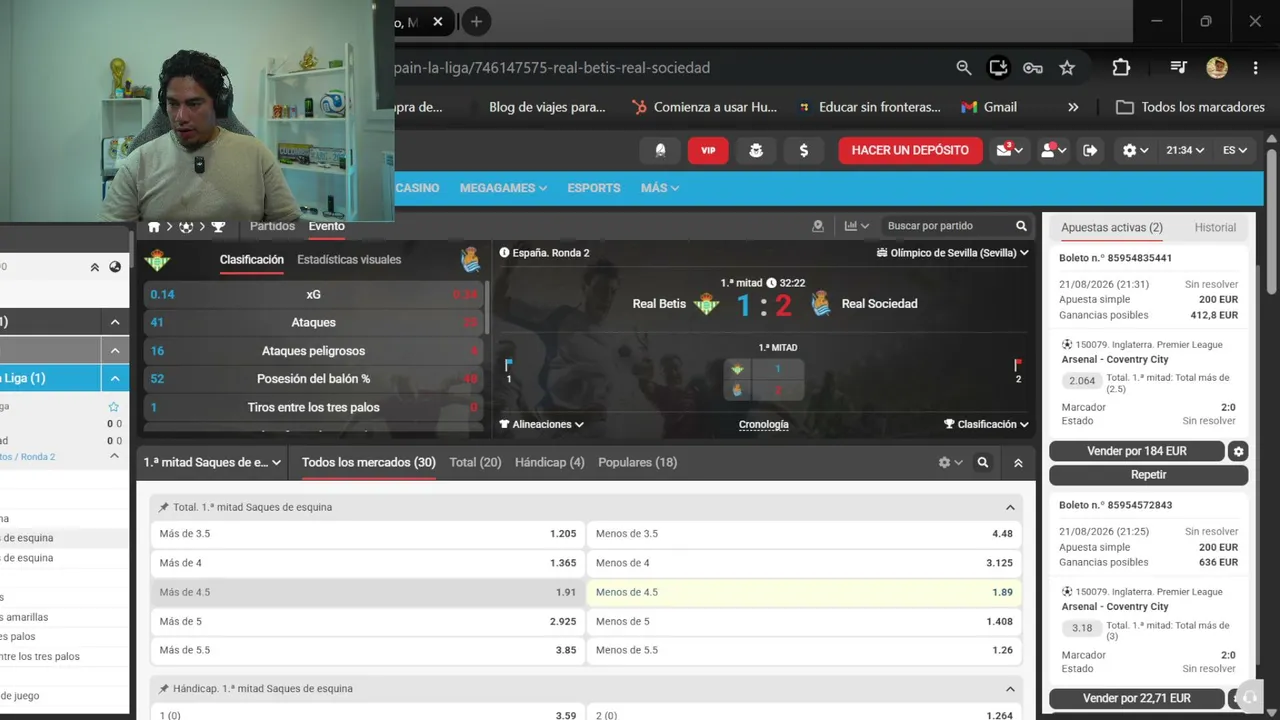The image size is (1280, 720).
Task: Expand the Clasificación dropdown under scoreboard
Action: 986,424
